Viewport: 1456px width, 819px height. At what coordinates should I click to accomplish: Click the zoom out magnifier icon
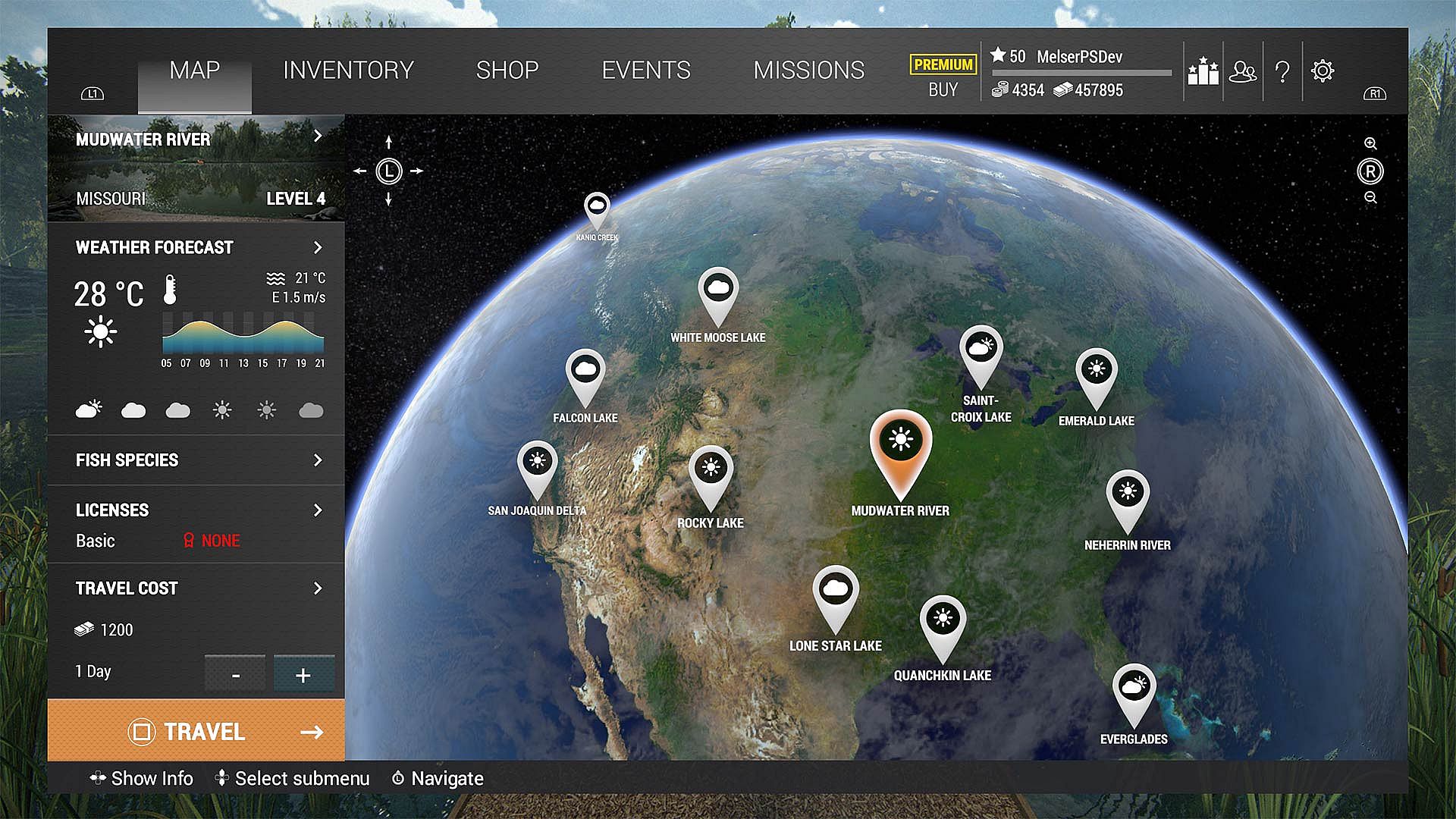[1370, 197]
